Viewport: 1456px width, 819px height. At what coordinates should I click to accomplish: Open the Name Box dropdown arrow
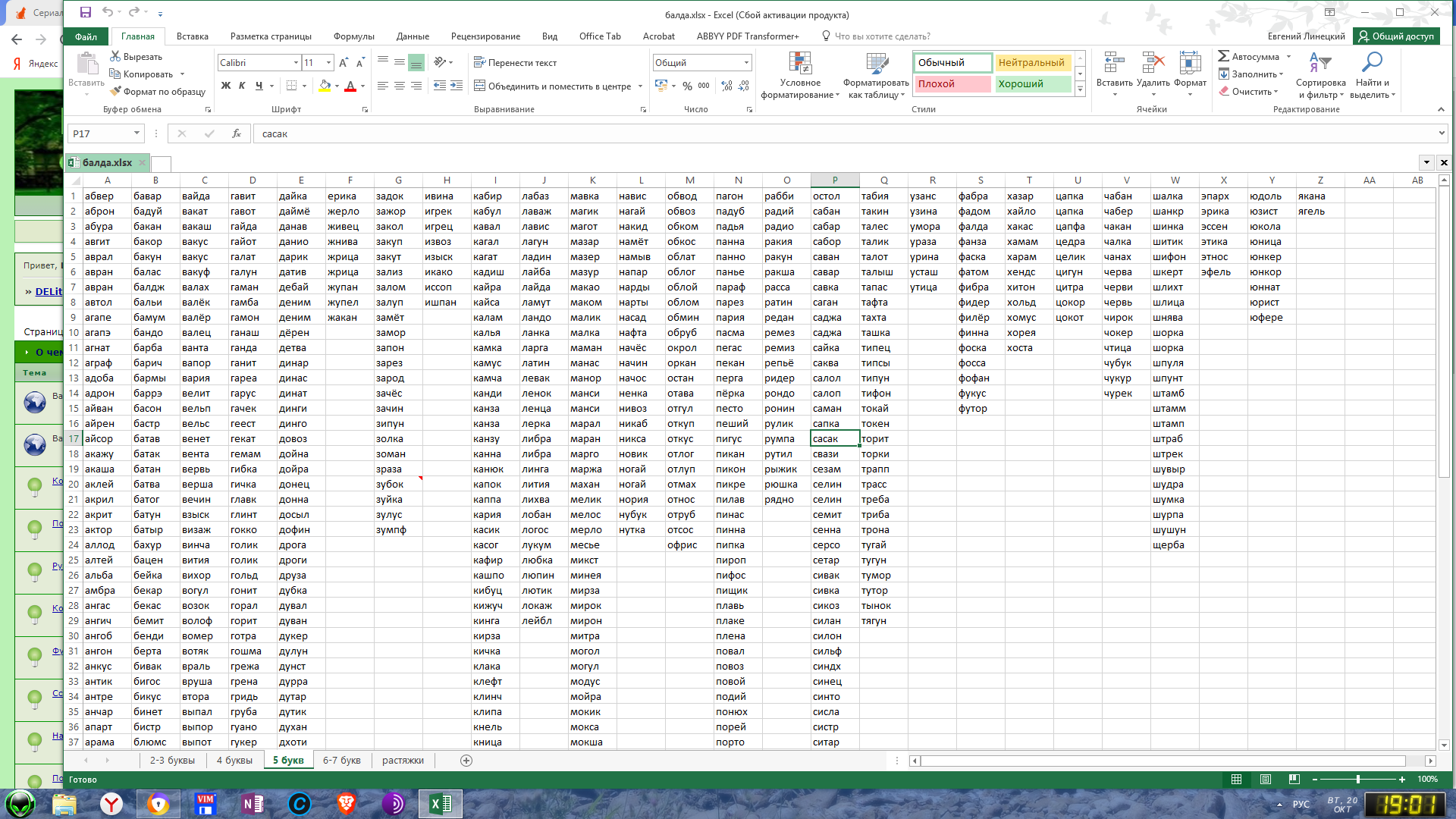(x=136, y=133)
